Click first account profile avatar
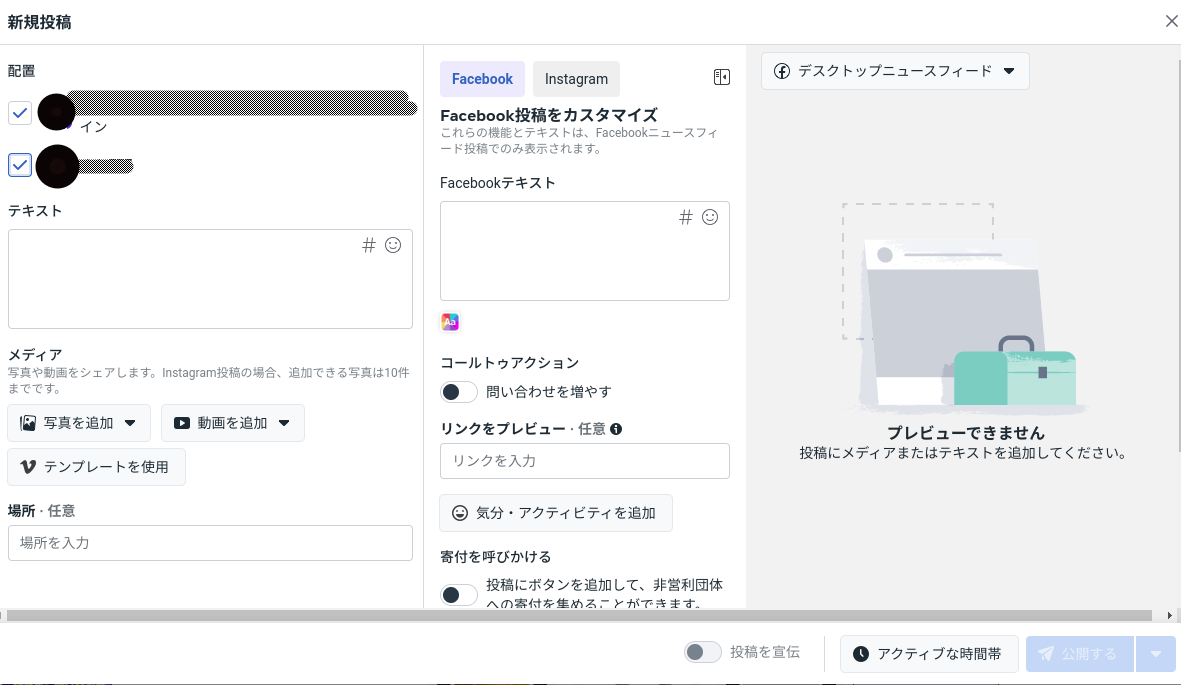The width and height of the screenshot is (1181, 685). tap(56, 112)
